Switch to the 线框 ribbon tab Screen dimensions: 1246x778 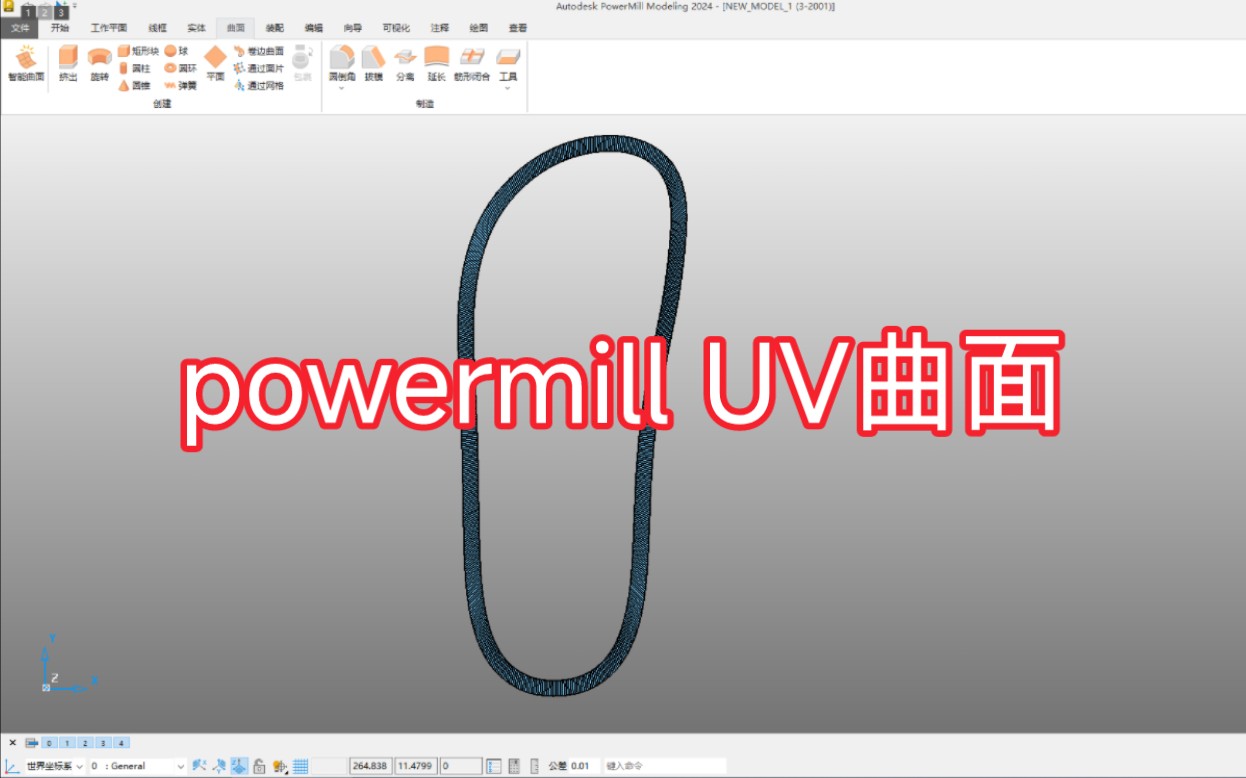click(x=158, y=28)
